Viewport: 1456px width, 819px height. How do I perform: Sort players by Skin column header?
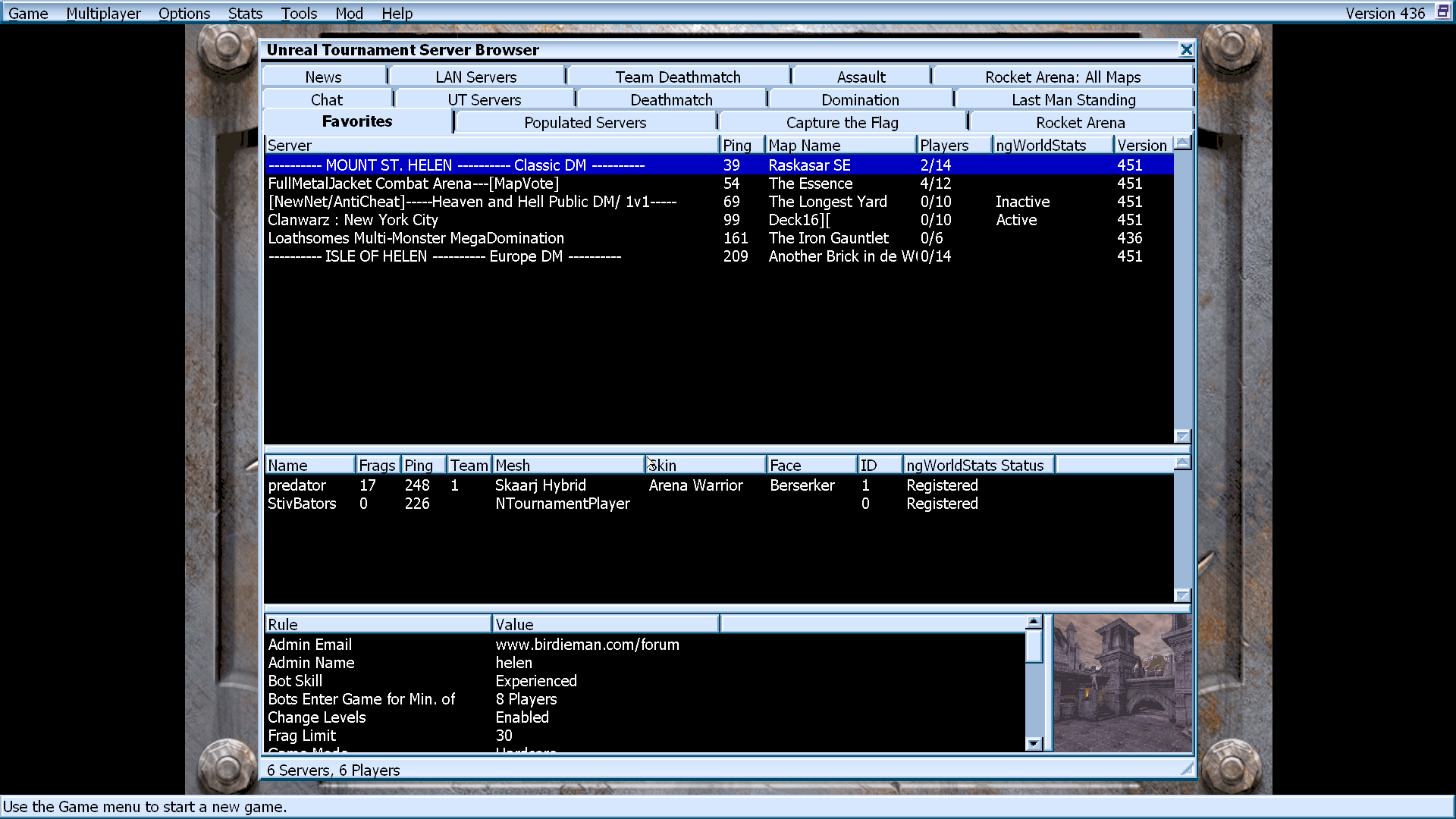pos(705,465)
